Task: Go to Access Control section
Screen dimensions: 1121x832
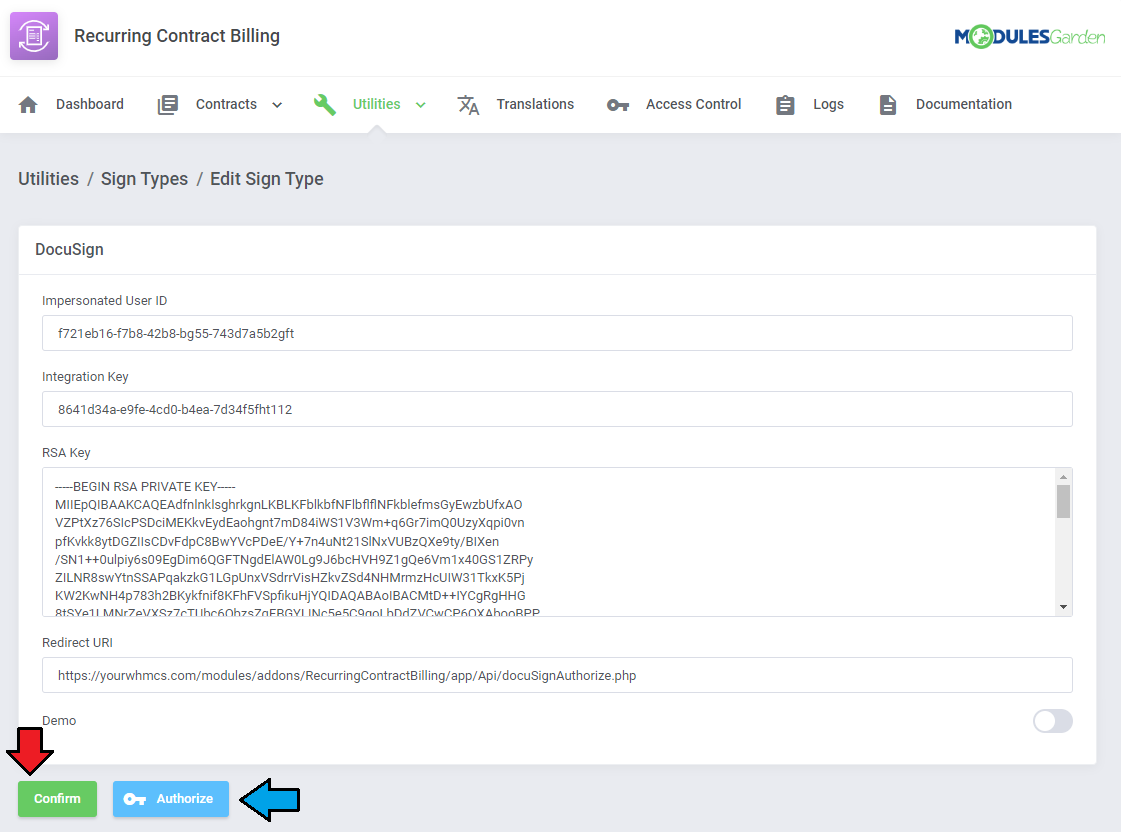Action: [693, 104]
